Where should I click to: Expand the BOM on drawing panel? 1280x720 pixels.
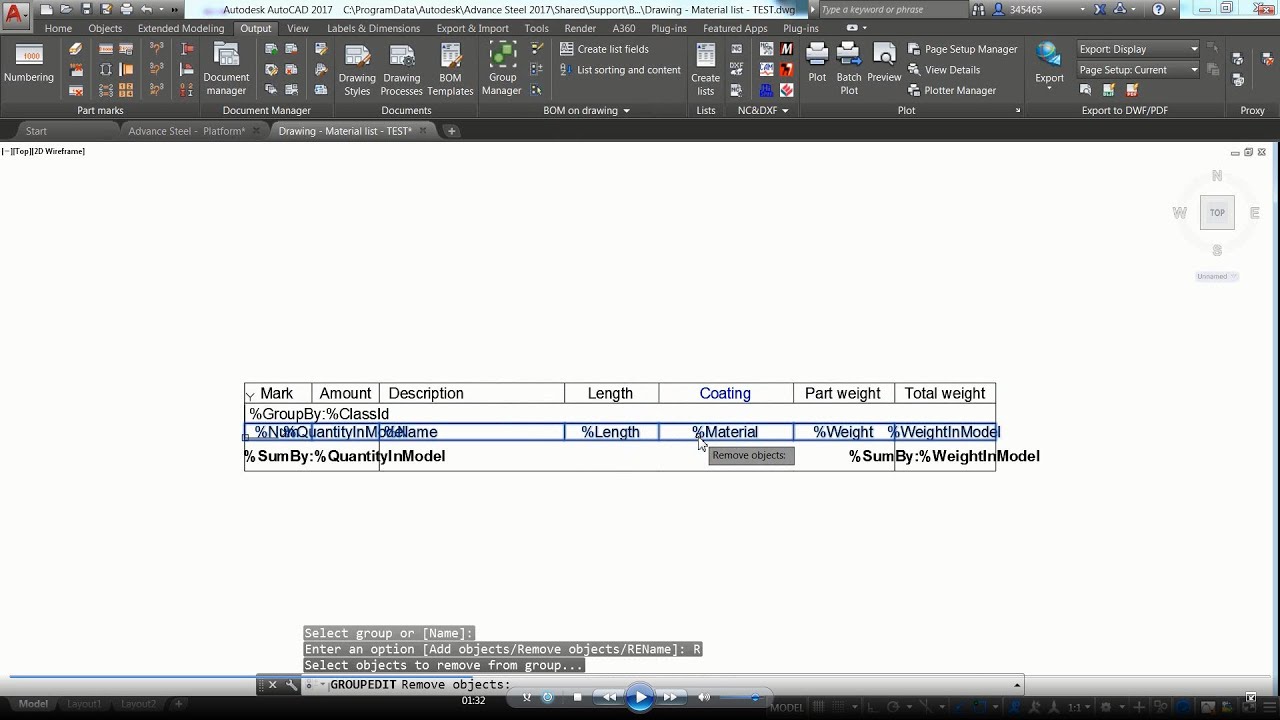(x=586, y=111)
